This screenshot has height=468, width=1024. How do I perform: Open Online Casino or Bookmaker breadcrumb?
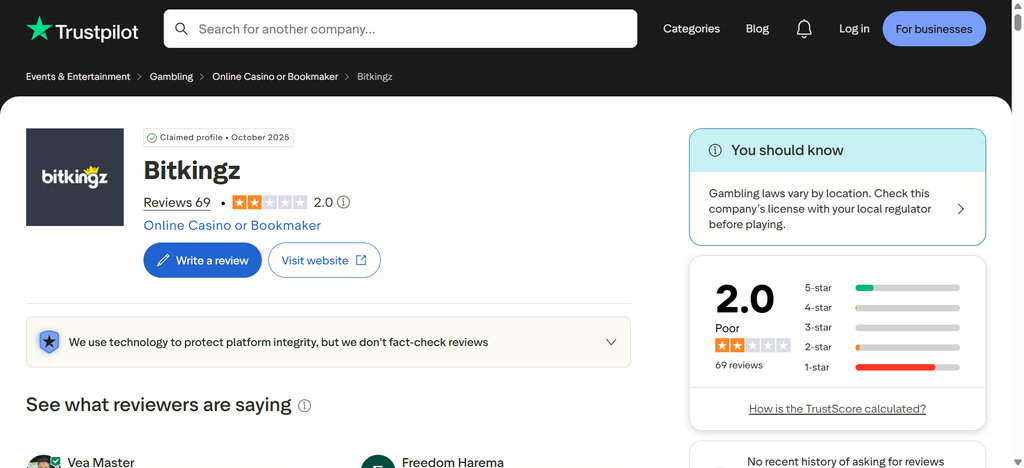point(275,76)
